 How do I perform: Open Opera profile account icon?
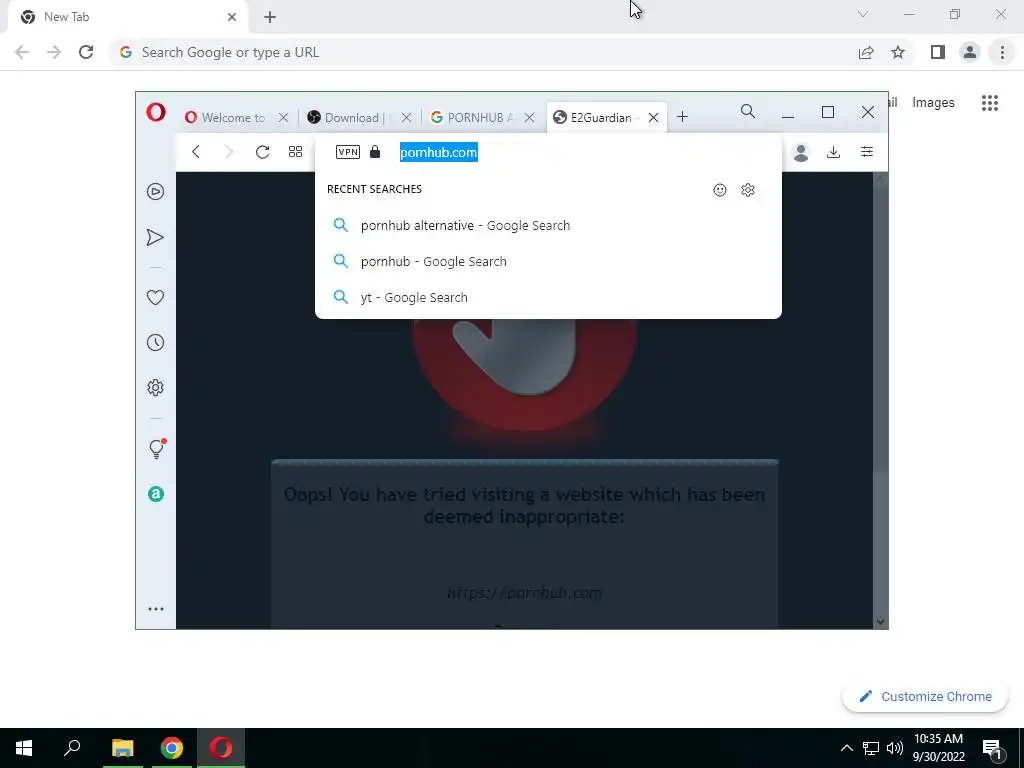coord(801,152)
